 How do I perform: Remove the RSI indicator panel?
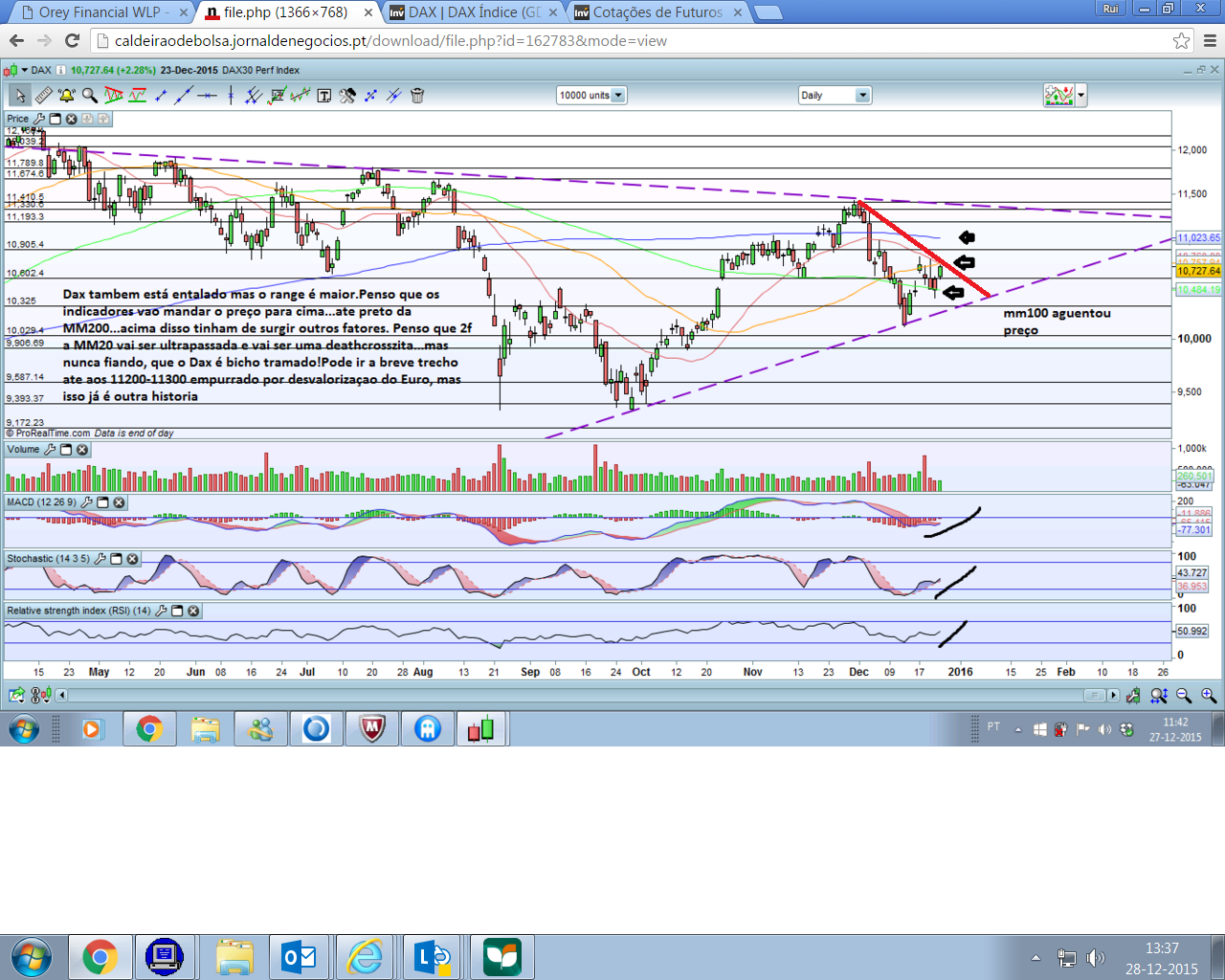coord(193,611)
